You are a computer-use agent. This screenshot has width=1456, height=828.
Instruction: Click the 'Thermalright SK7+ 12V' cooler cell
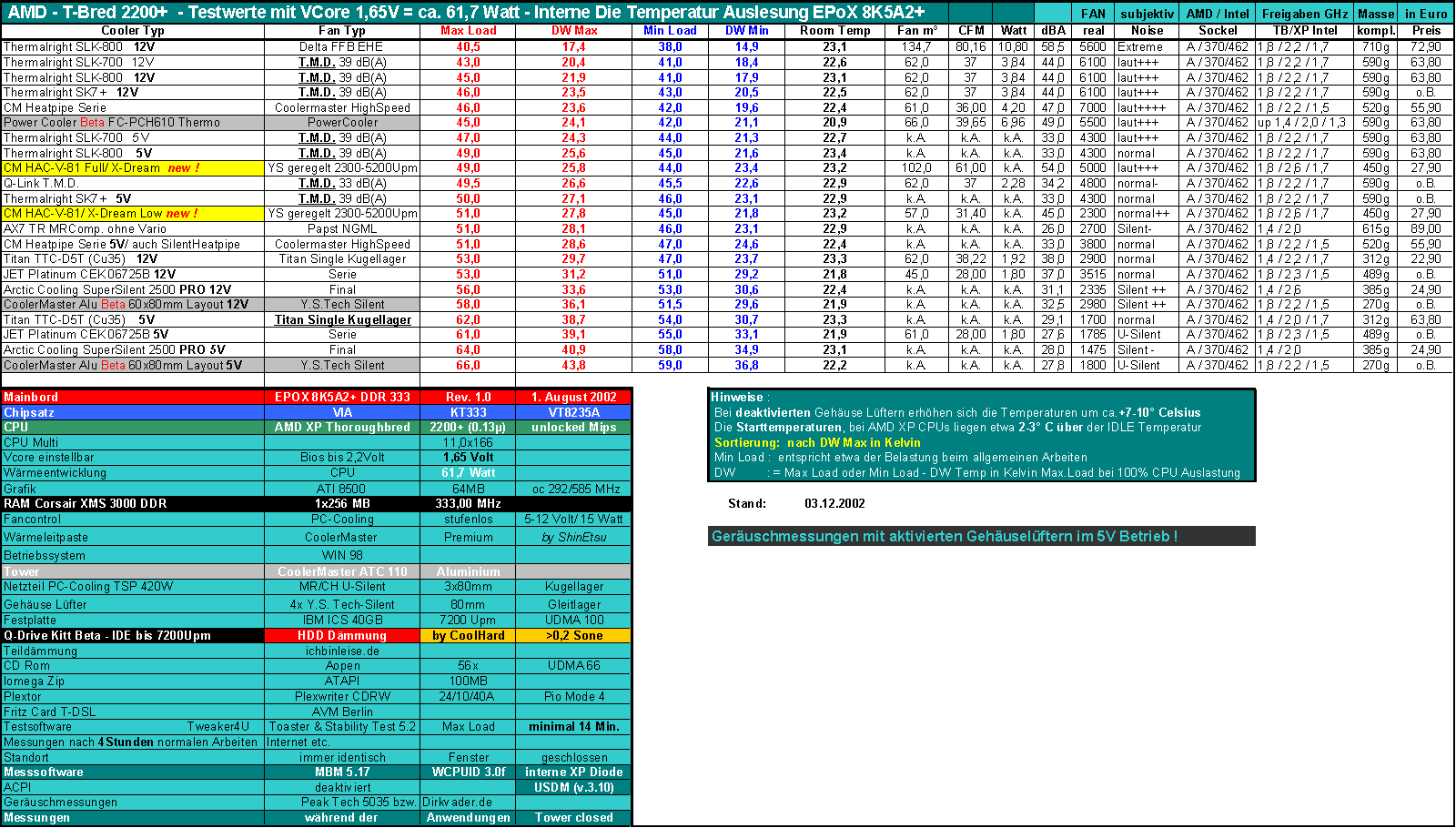[133, 93]
